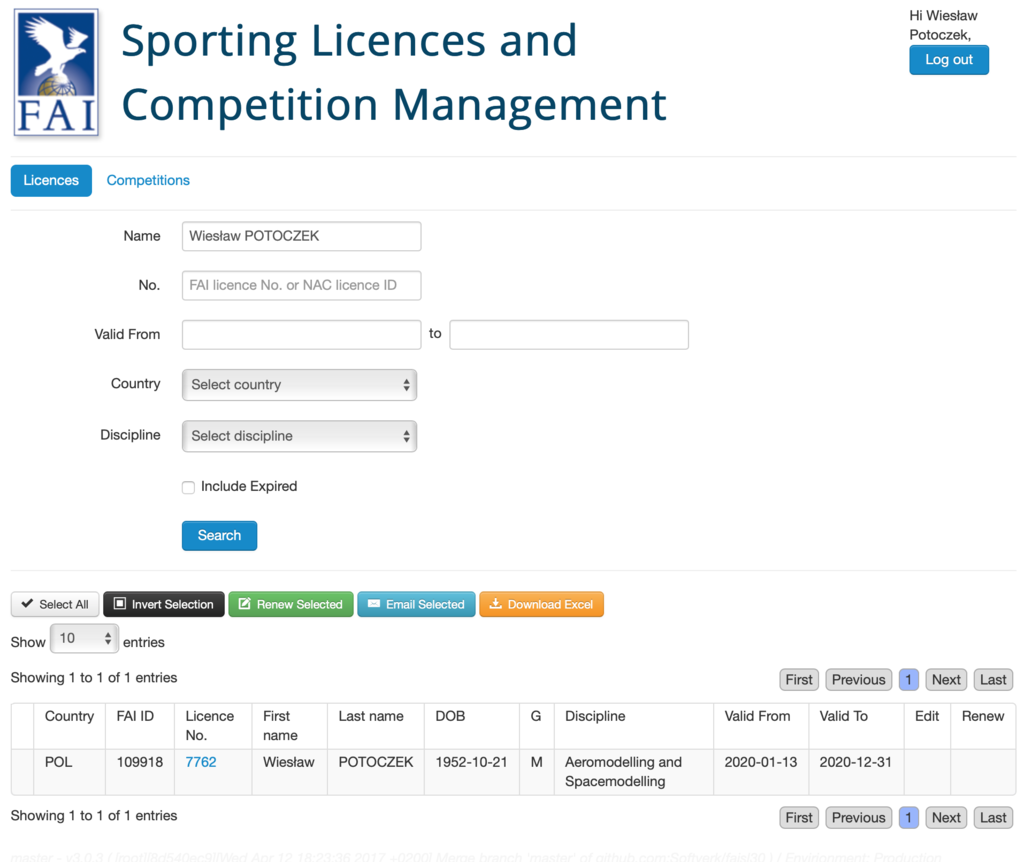Click the Valid From end date field
1024x862 pixels.
(568, 334)
